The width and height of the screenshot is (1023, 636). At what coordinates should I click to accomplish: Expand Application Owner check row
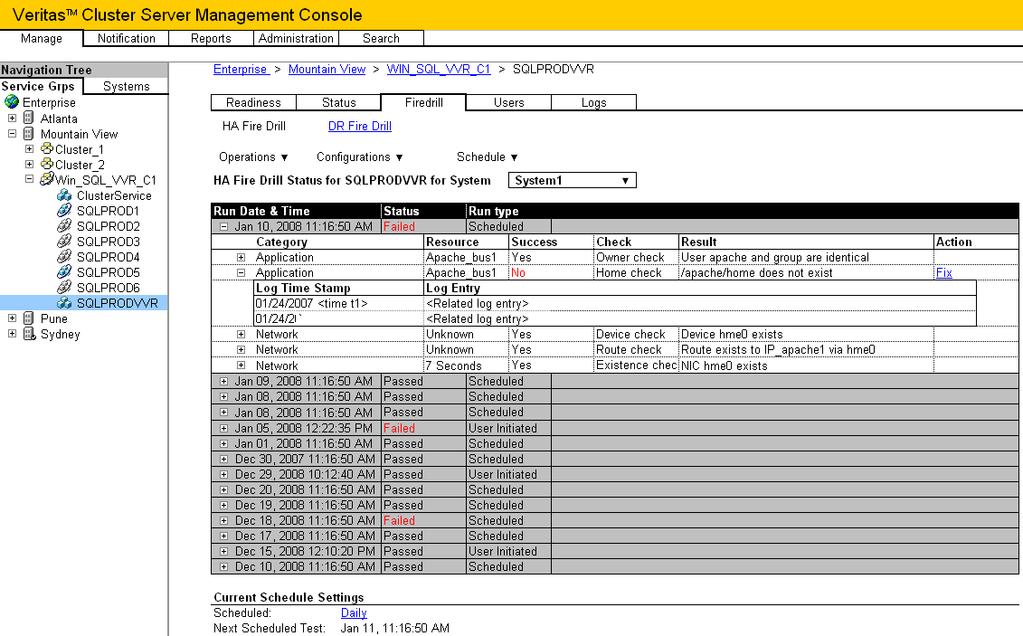pos(241,258)
